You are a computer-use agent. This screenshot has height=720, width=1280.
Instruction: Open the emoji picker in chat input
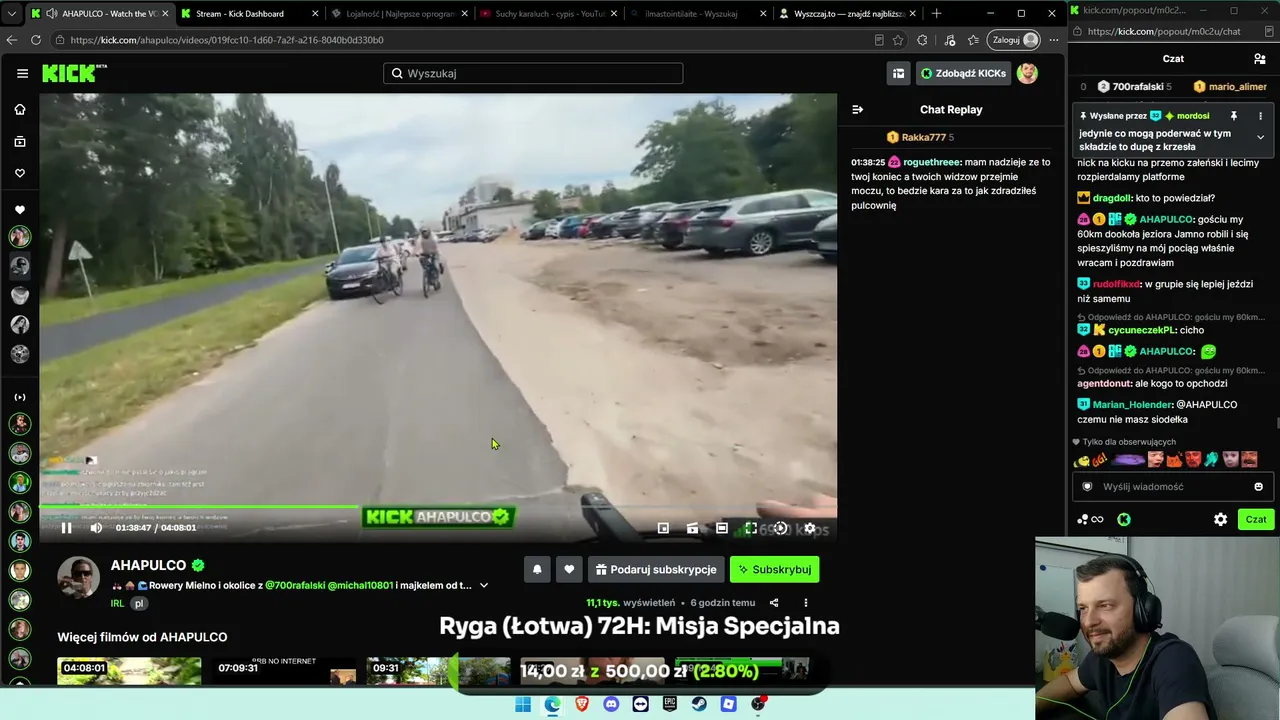click(1258, 487)
